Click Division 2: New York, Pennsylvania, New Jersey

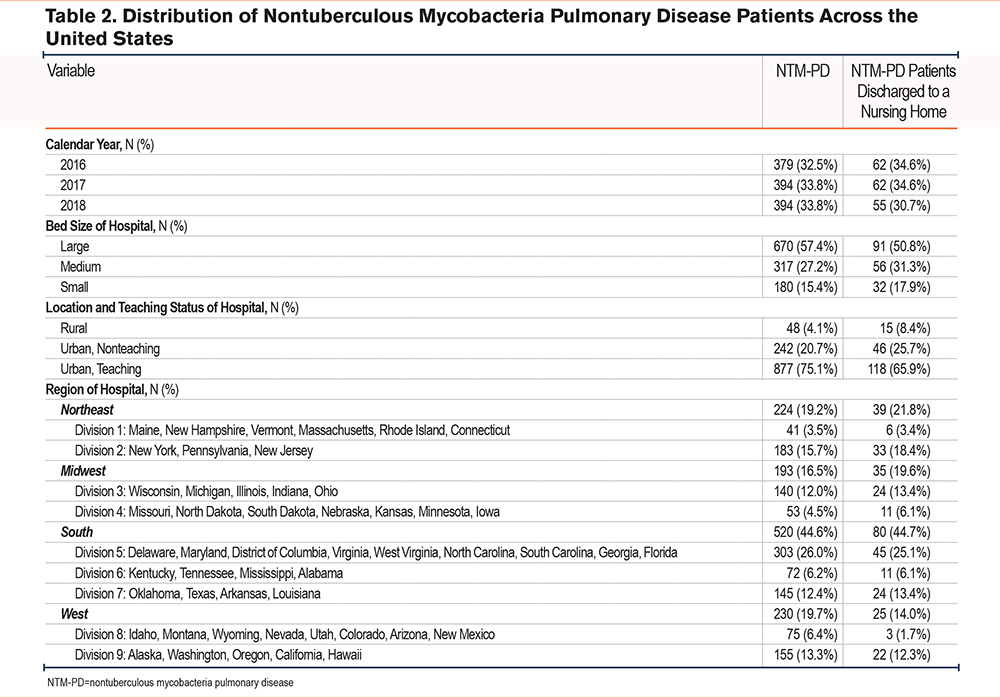[x=194, y=450]
